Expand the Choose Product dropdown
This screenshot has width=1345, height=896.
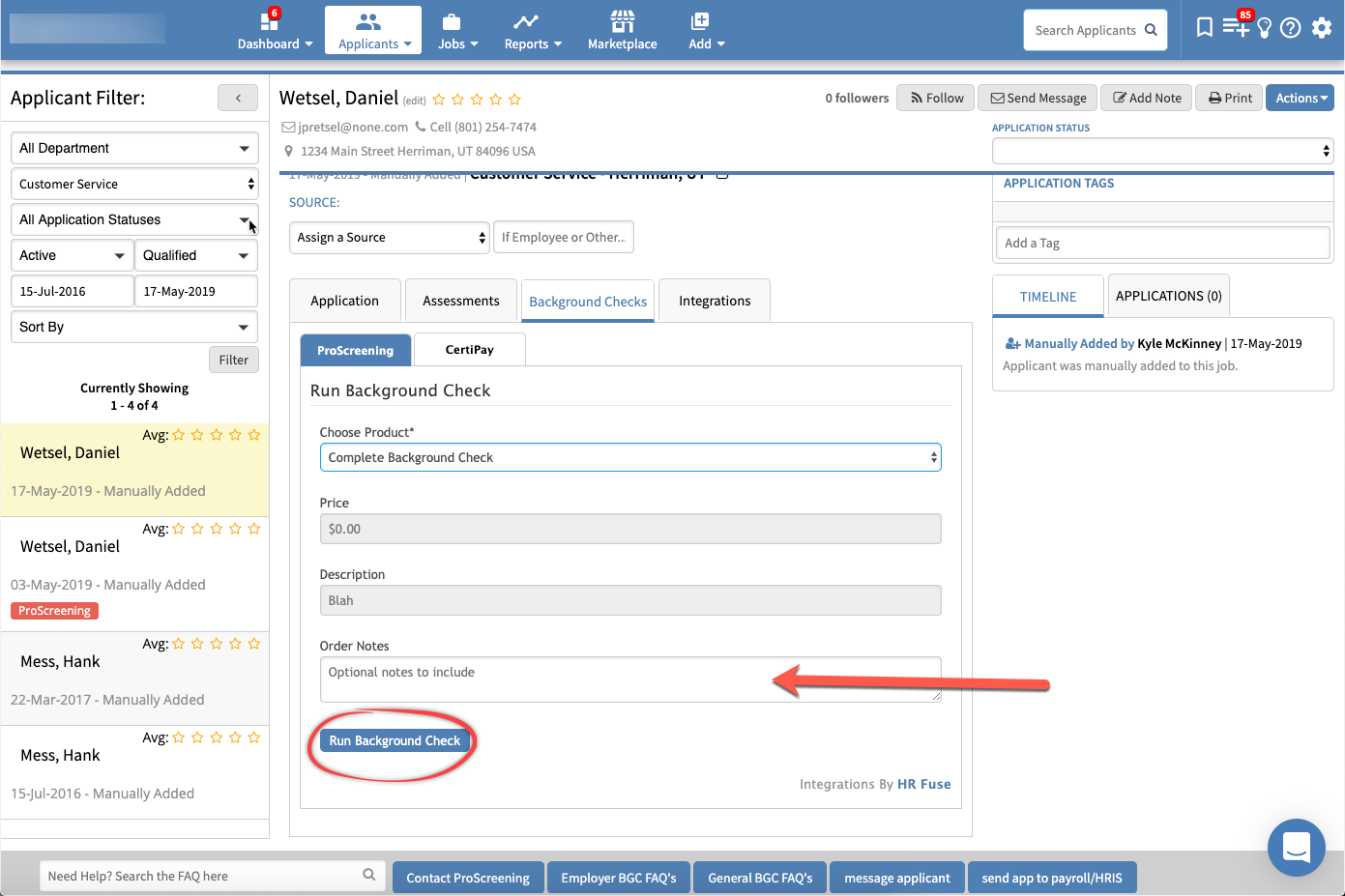[629, 457]
